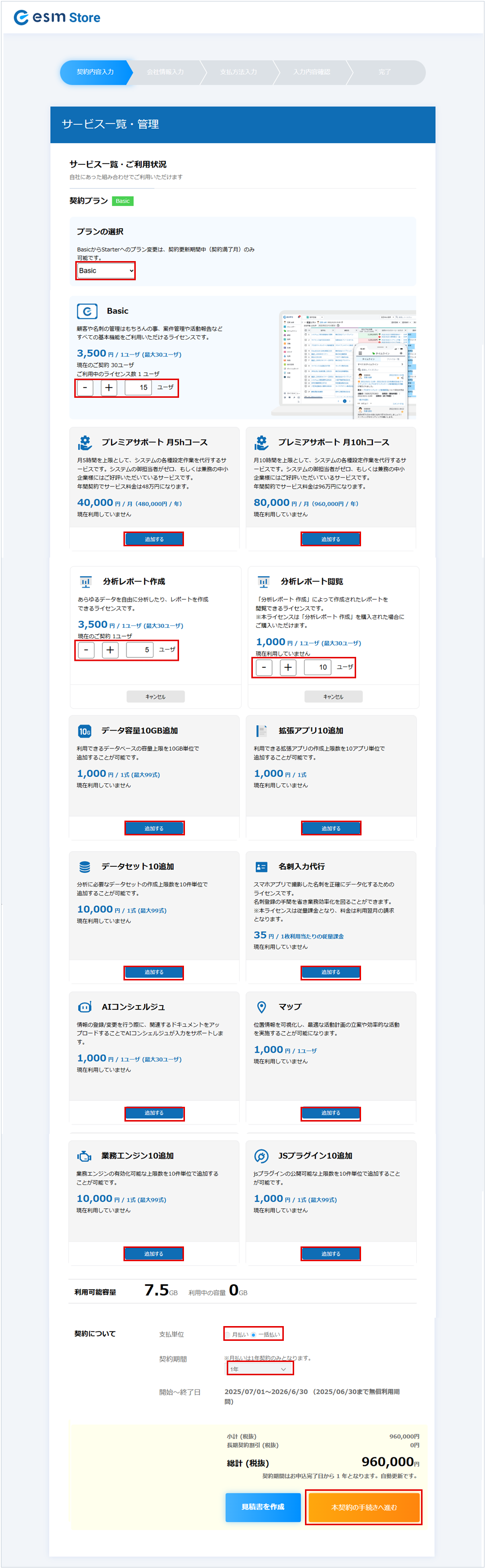Click the 40,000 円 / 月 price
This screenshot has height=1568, width=485.
(x=129, y=503)
